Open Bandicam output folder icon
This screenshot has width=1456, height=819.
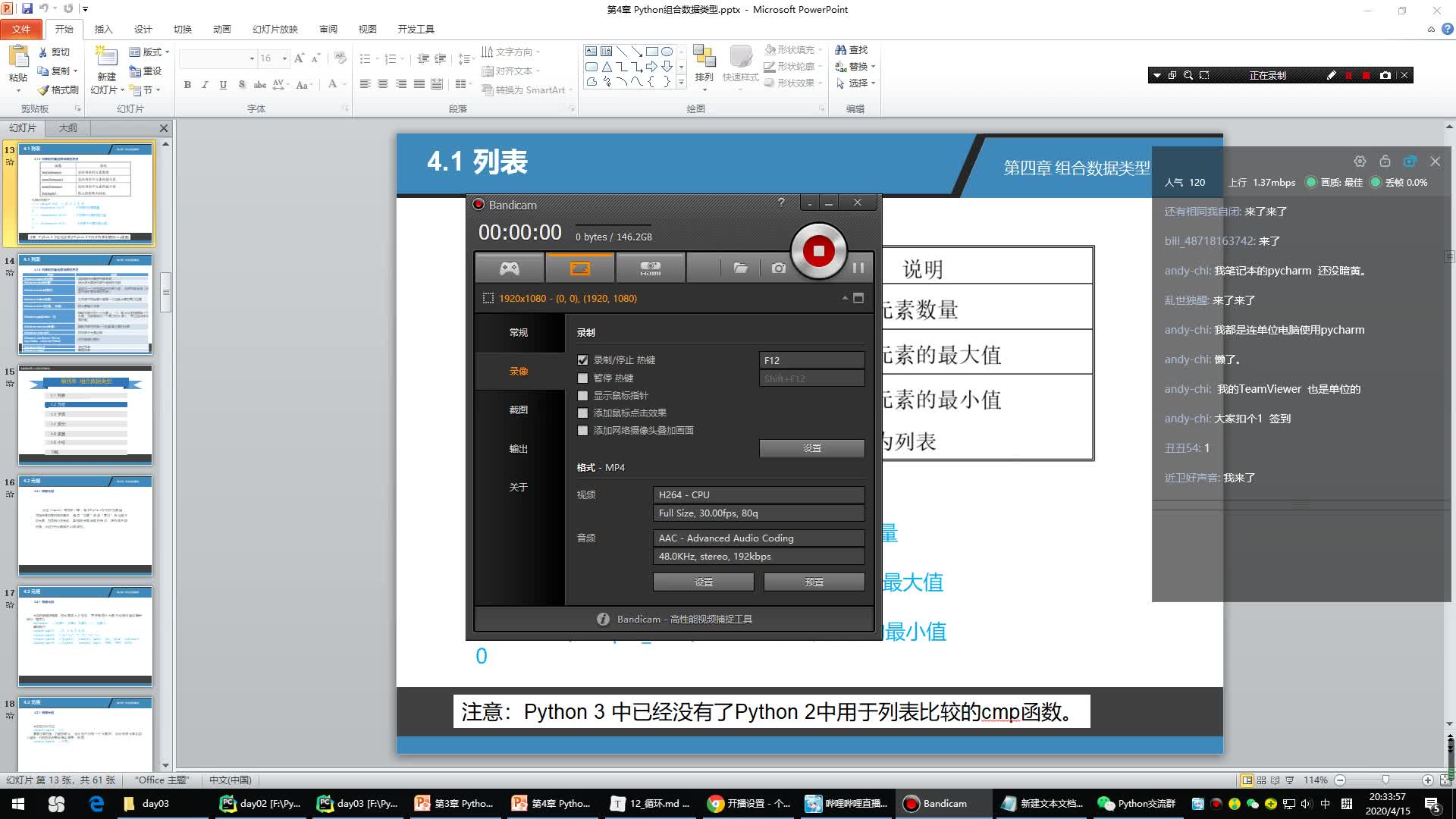(x=740, y=268)
